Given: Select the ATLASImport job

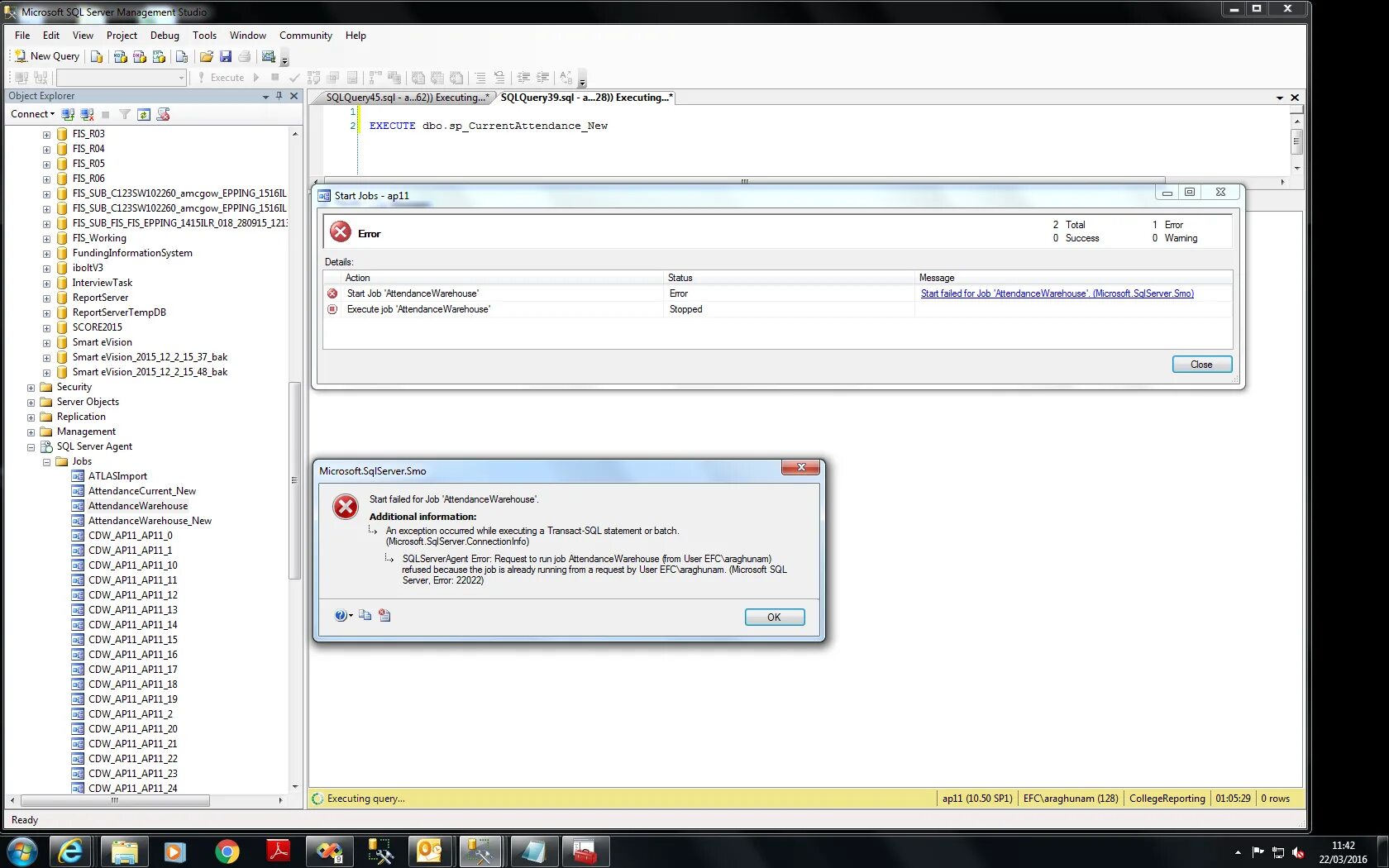Looking at the screenshot, I should click(117, 476).
